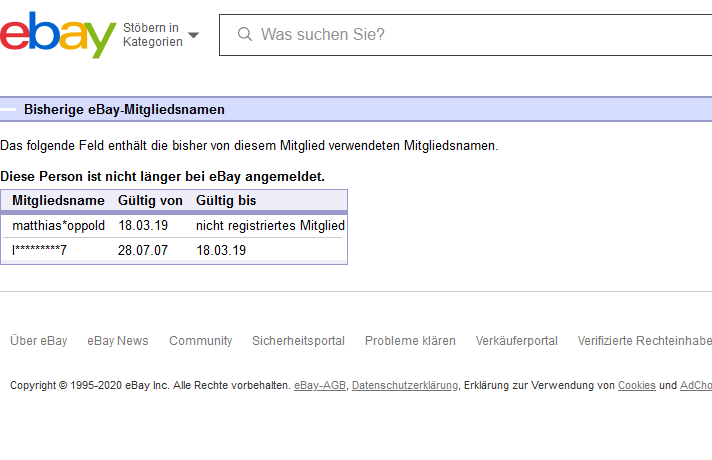The height and width of the screenshot is (460, 712).
Task: Click the search magnifier icon
Action: coord(245,34)
